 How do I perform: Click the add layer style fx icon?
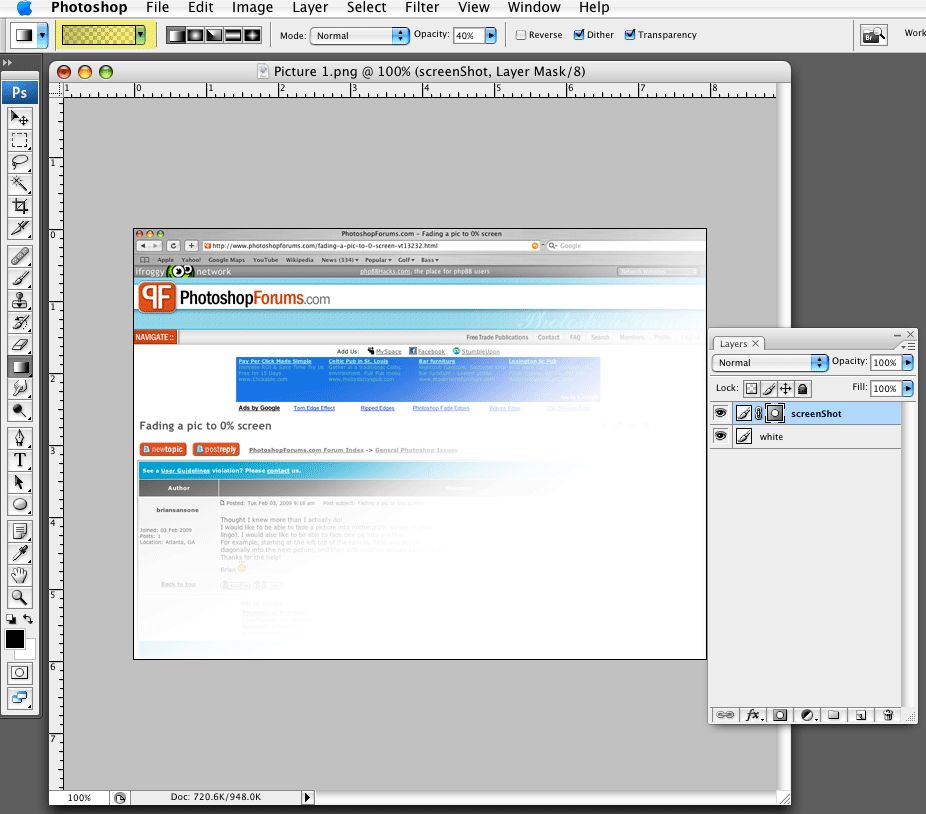click(x=753, y=715)
